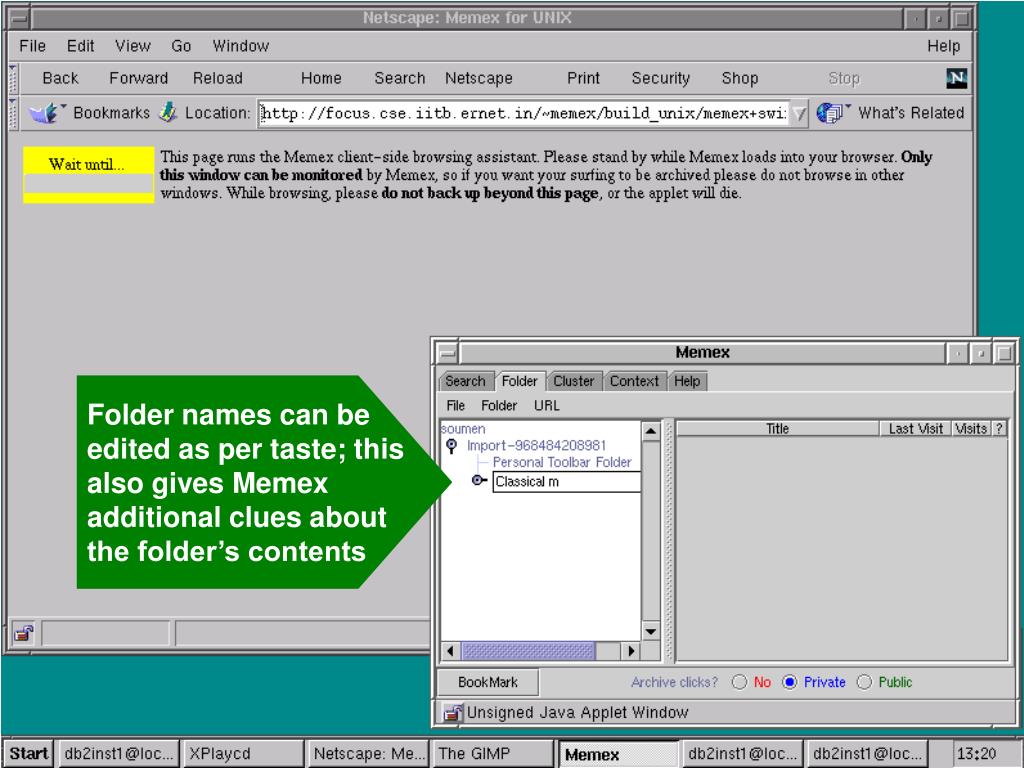Click the Netscape toolbar button

(x=479, y=78)
